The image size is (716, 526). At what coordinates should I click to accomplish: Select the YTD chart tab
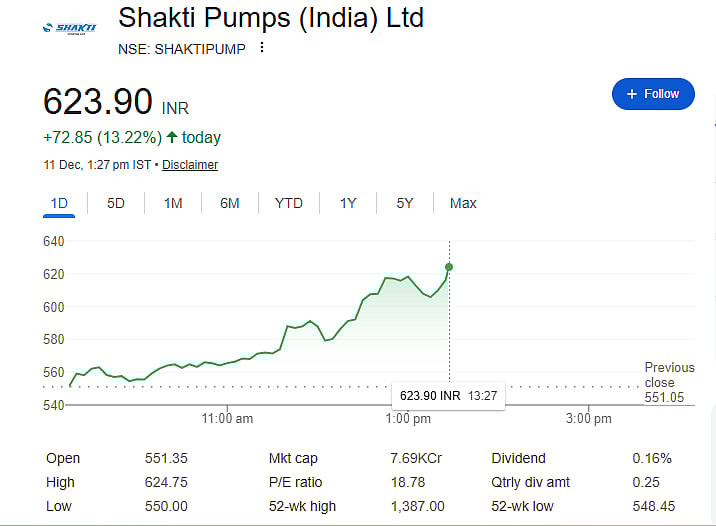[289, 203]
